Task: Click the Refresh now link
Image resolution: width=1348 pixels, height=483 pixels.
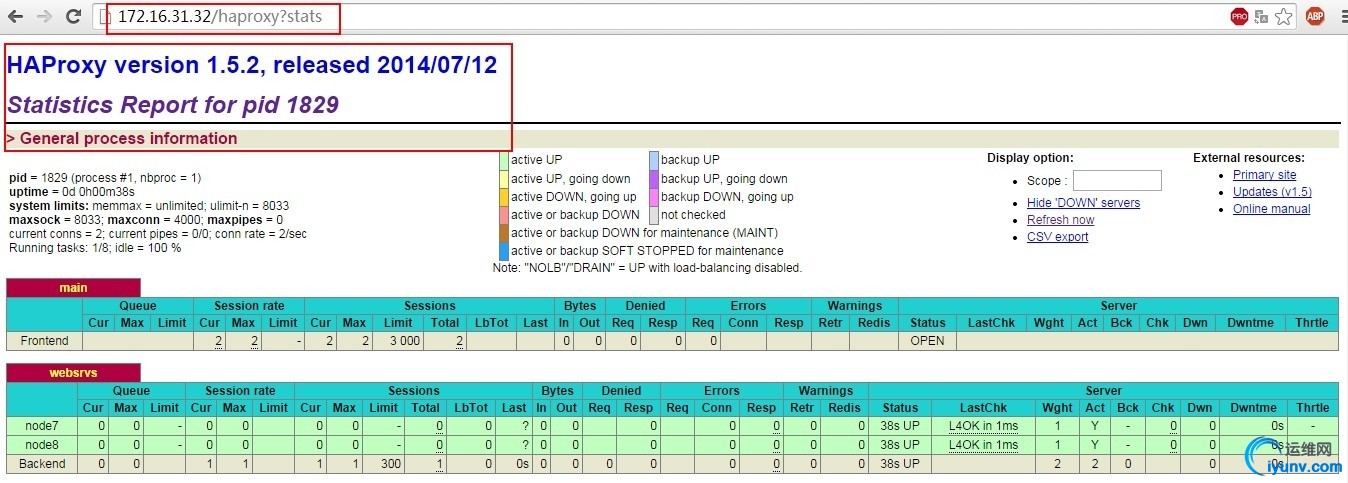Action: [x=1060, y=220]
